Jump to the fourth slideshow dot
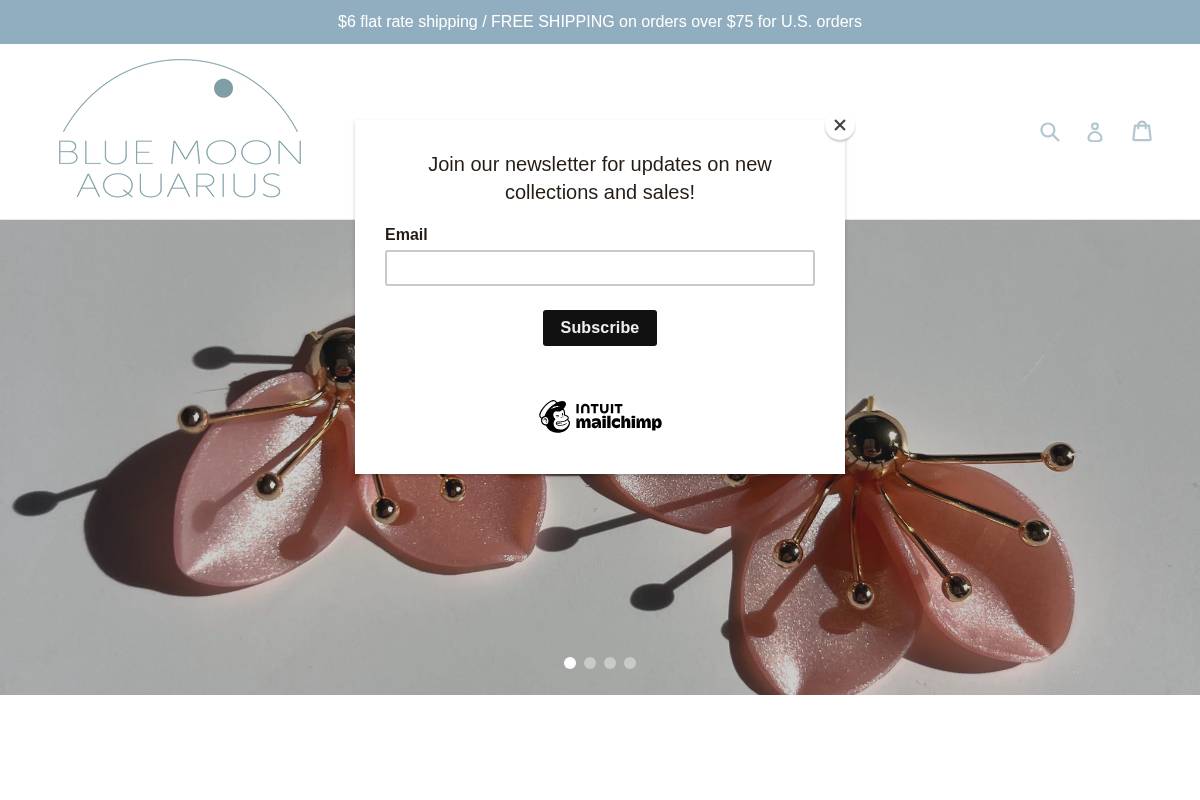1200x800 pixels. tap(630, 663)
